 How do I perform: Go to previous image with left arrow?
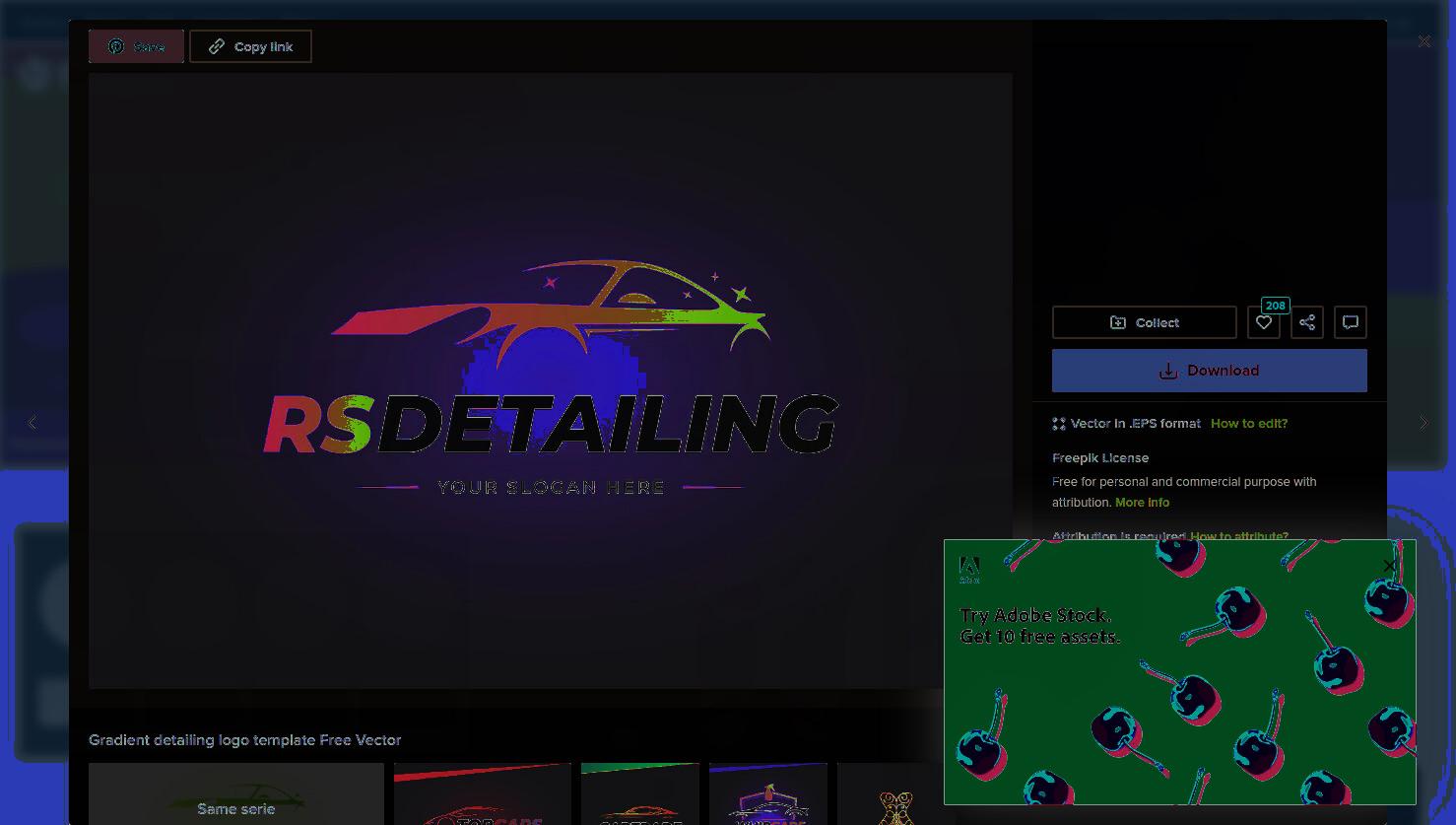(x=33, y=423)
